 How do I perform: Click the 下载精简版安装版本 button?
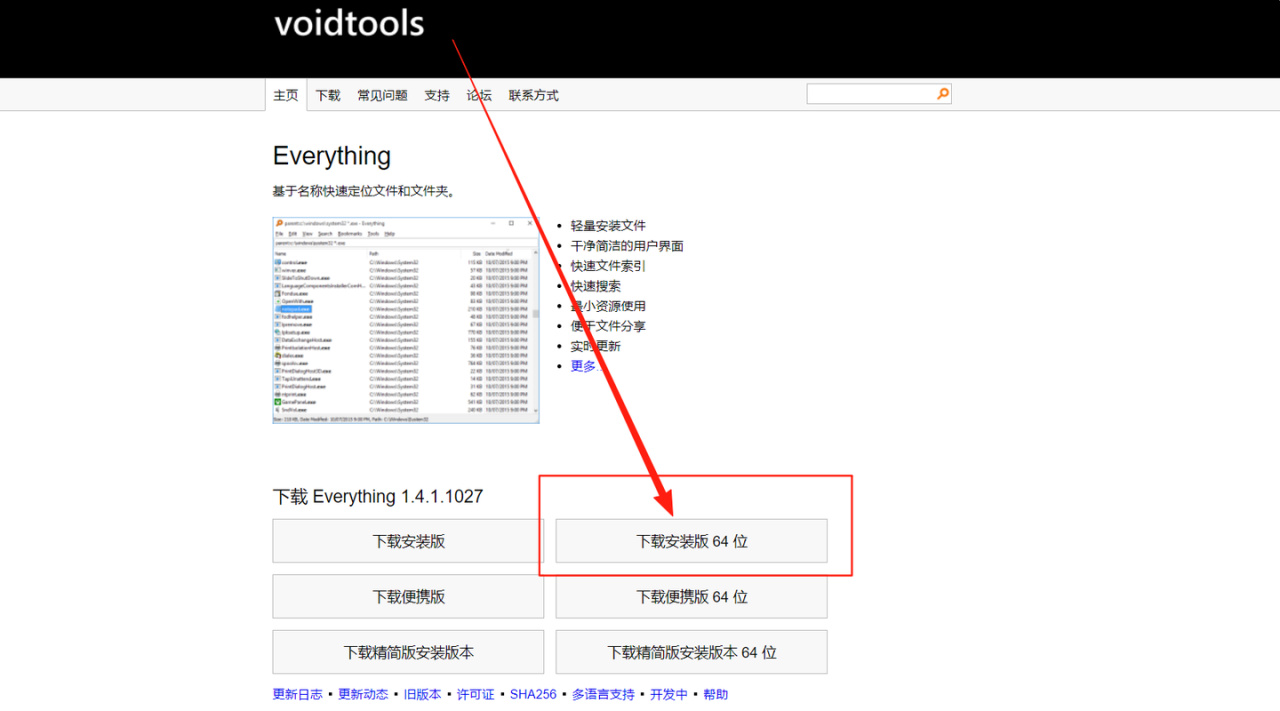tap(408, 652)
